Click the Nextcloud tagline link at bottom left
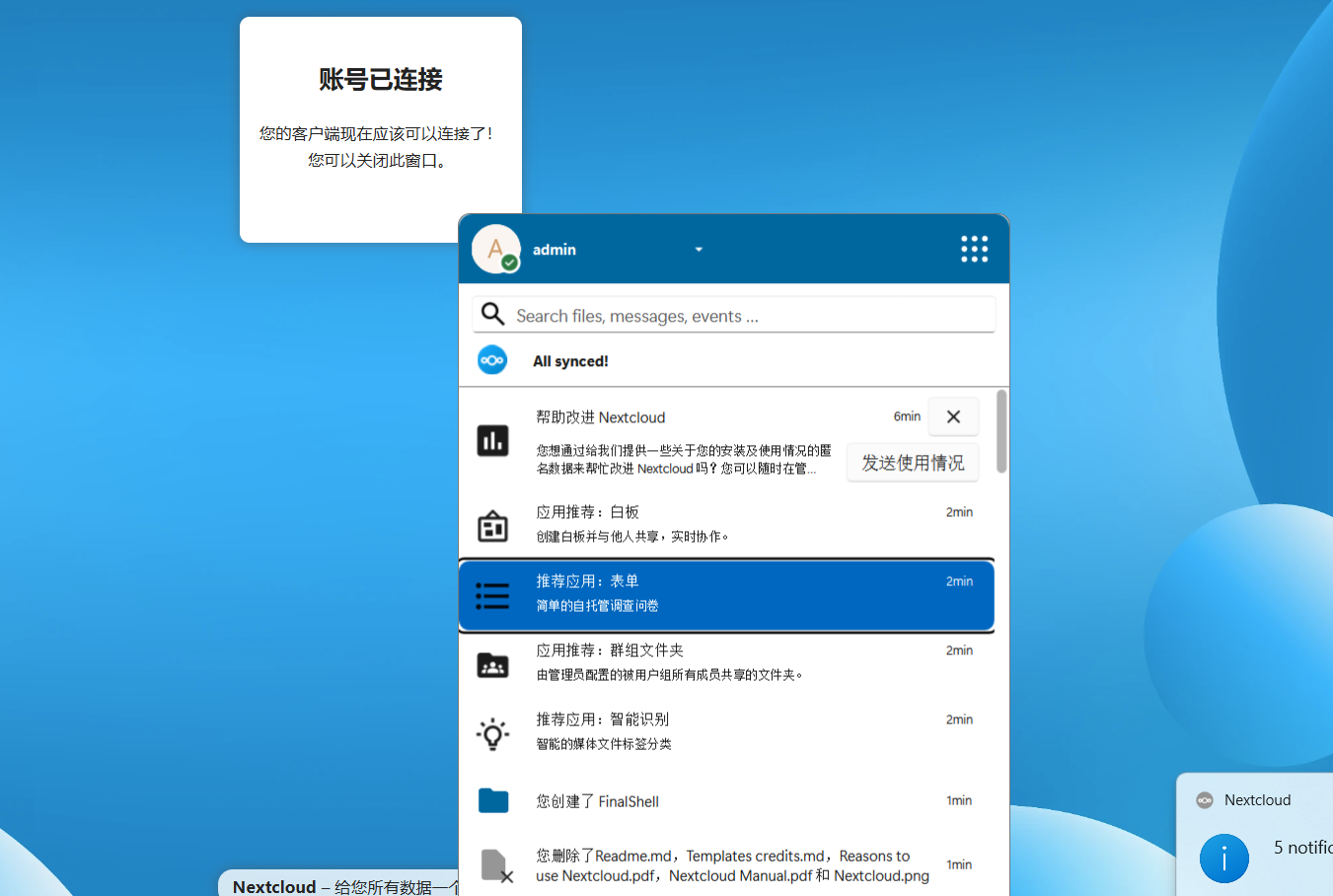The height and width of the screenshot is (896, 1333). point(340,886)
